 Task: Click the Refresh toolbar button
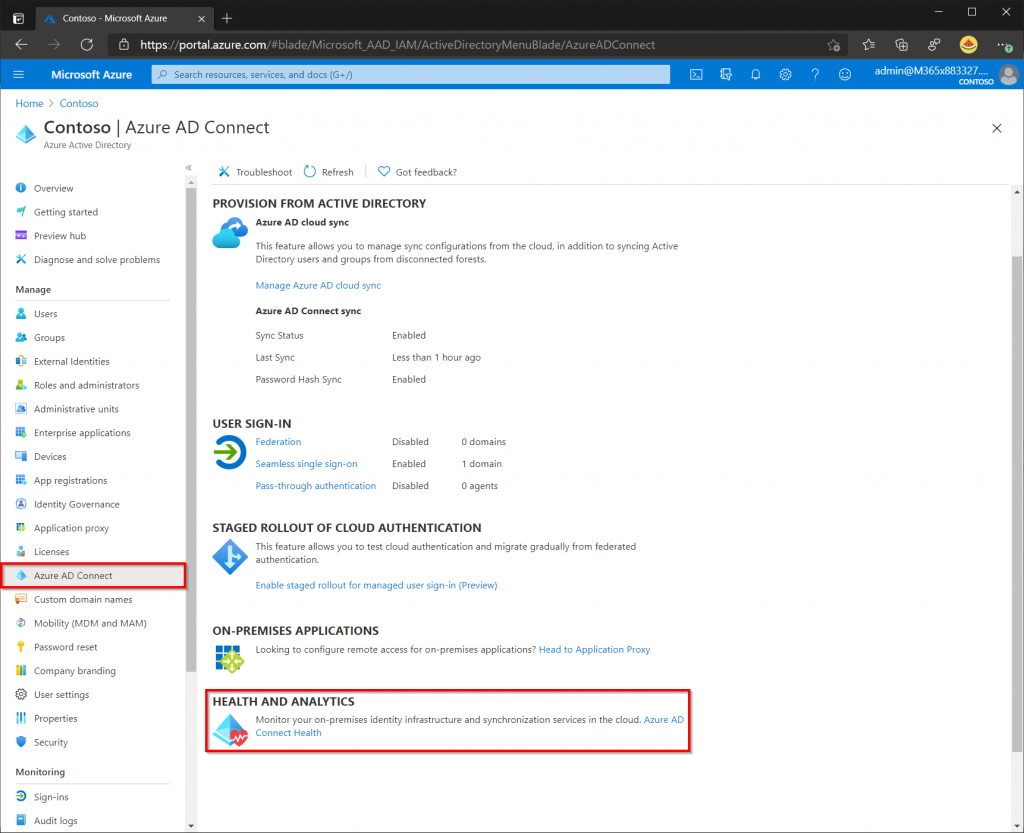pos(328,172)
